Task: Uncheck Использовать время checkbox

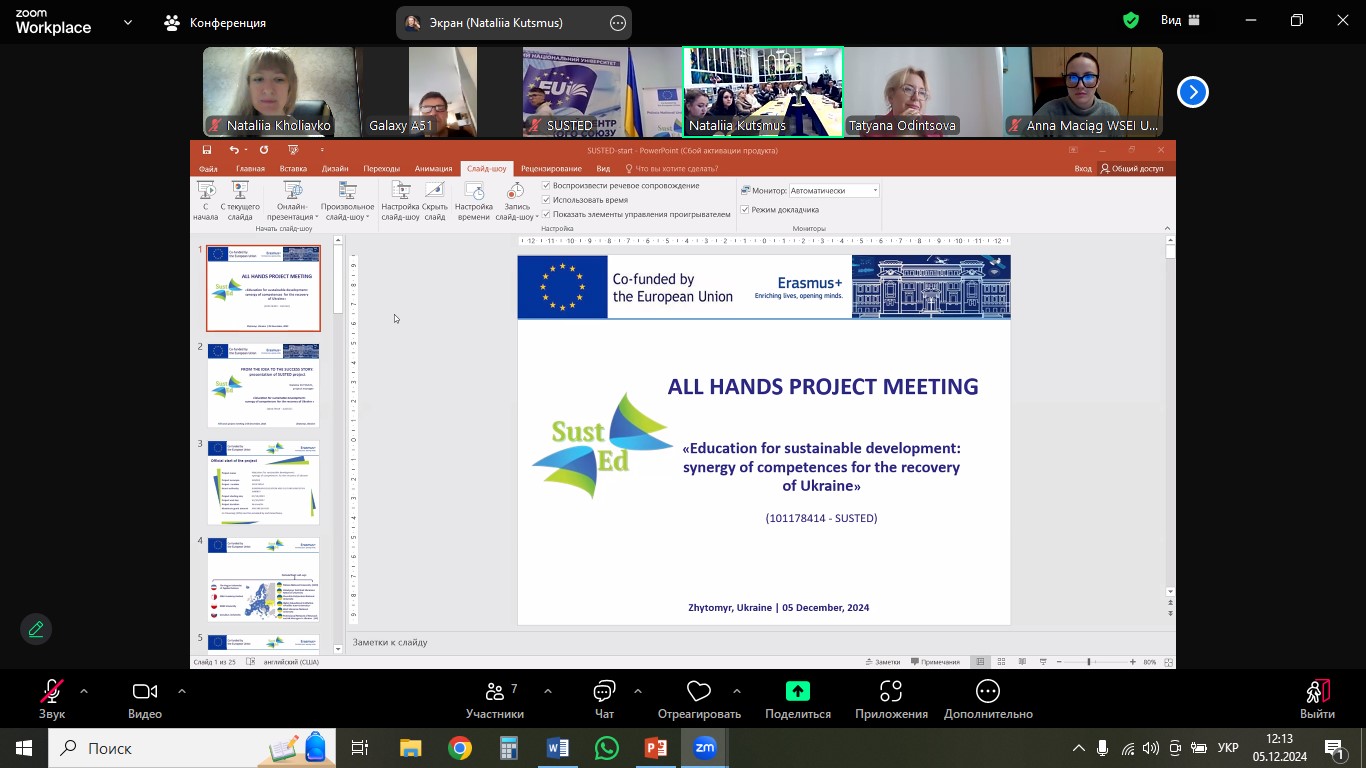Action: tap(547, 200)
